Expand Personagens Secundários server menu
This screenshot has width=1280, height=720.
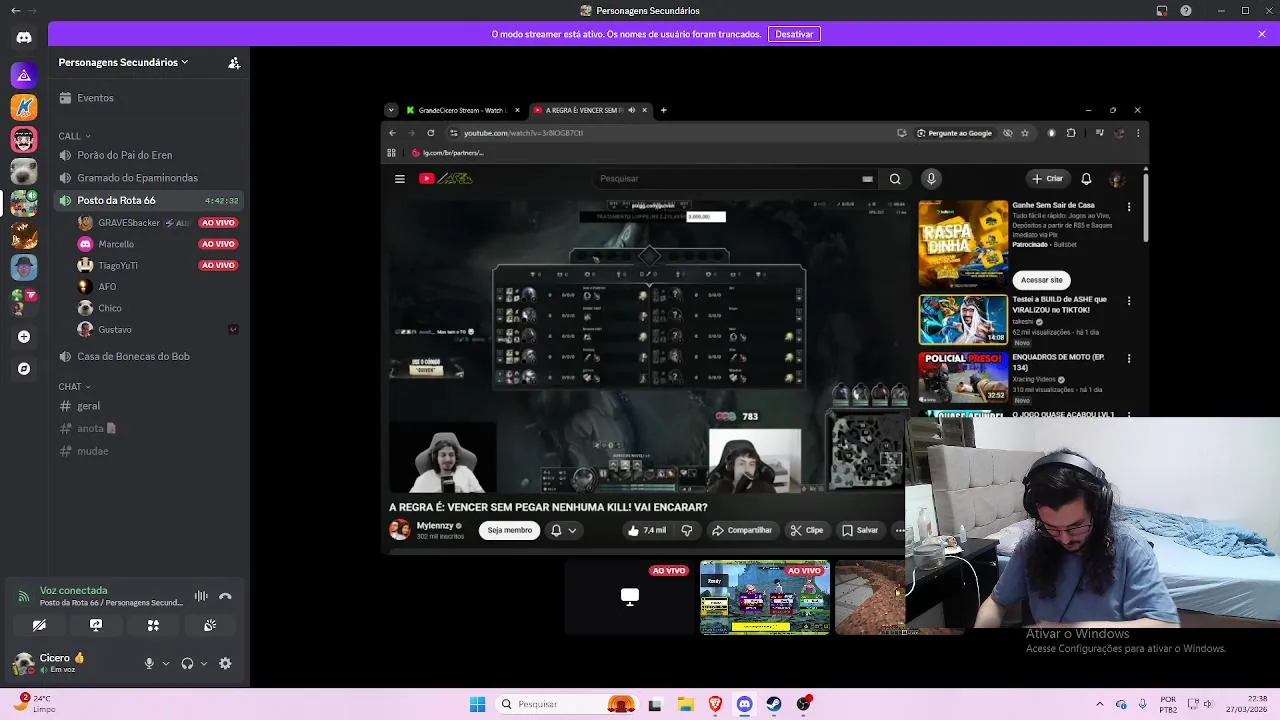(123, 62)
